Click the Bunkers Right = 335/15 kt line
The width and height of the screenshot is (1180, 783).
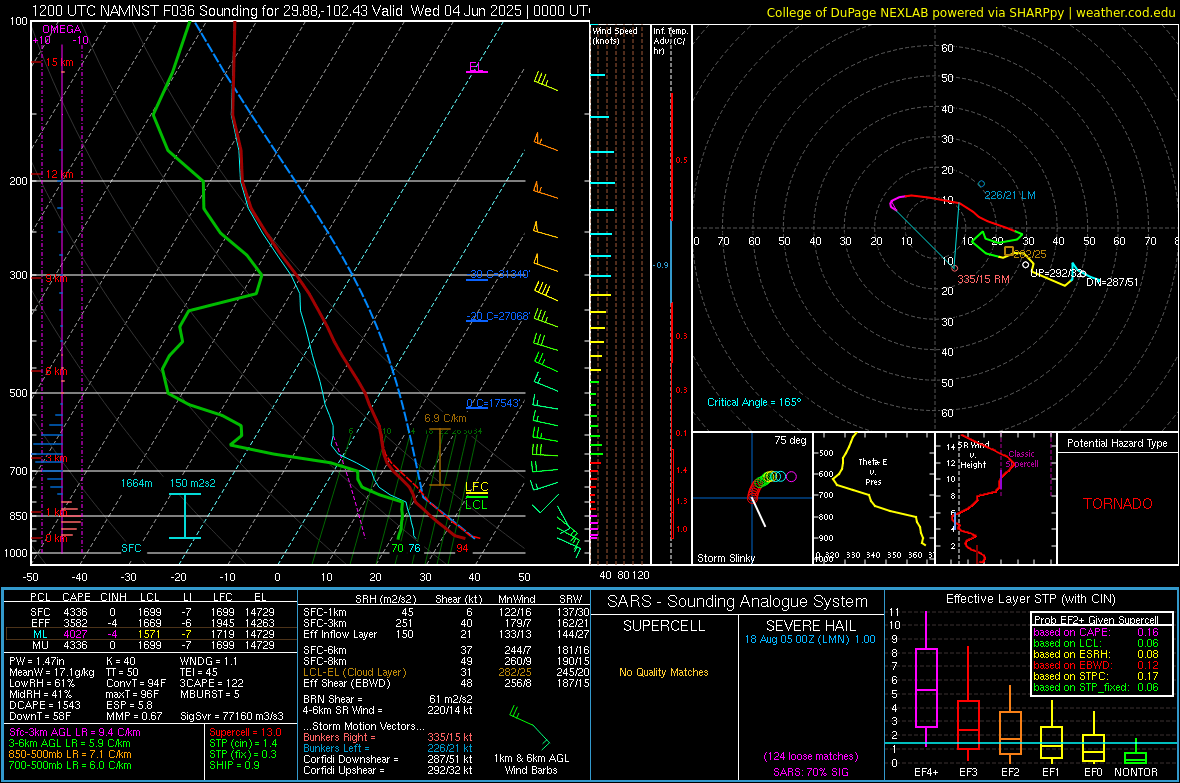(388, 737)
